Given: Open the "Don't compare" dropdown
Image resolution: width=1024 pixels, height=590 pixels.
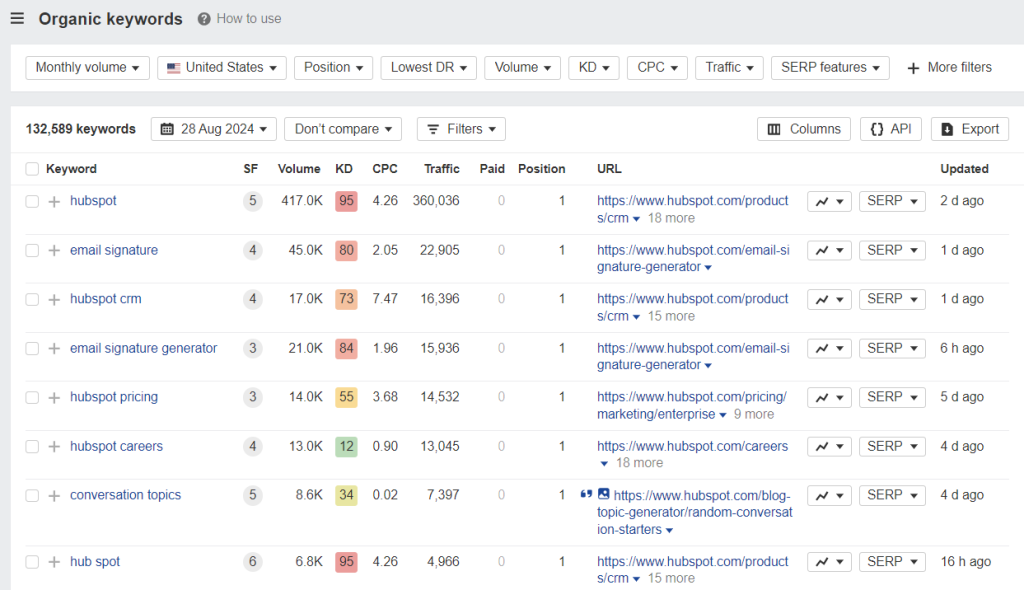Looking at the screenshot, I should tap(342, 128).
